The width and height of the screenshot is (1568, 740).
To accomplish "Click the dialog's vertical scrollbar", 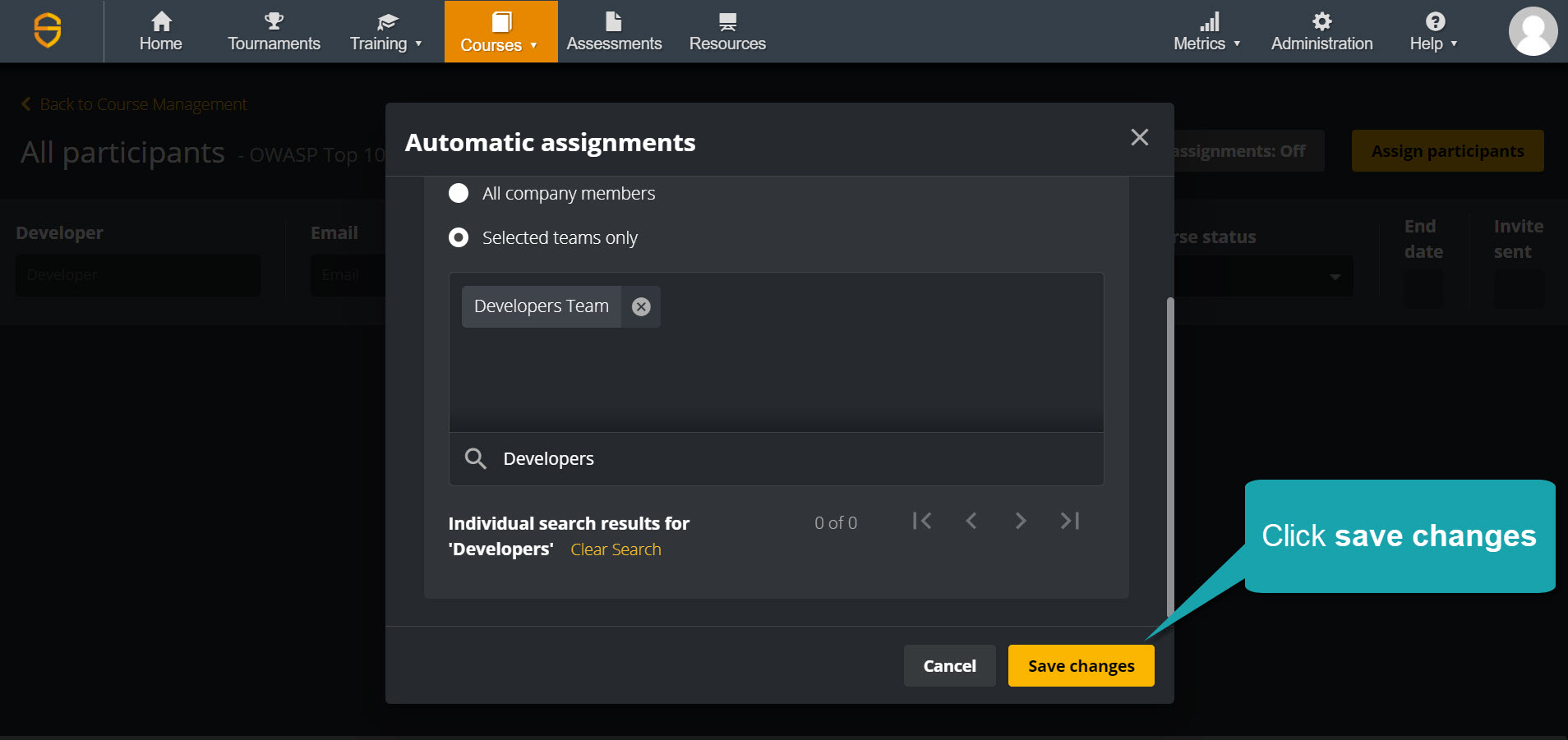I will pyautogui.click(x=1170, y=457).
